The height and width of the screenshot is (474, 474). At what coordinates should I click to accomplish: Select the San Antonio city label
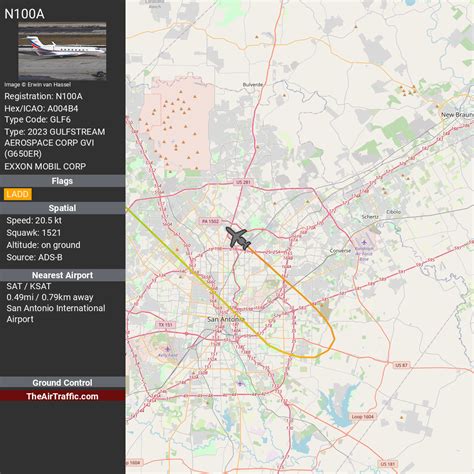point(226,319)
